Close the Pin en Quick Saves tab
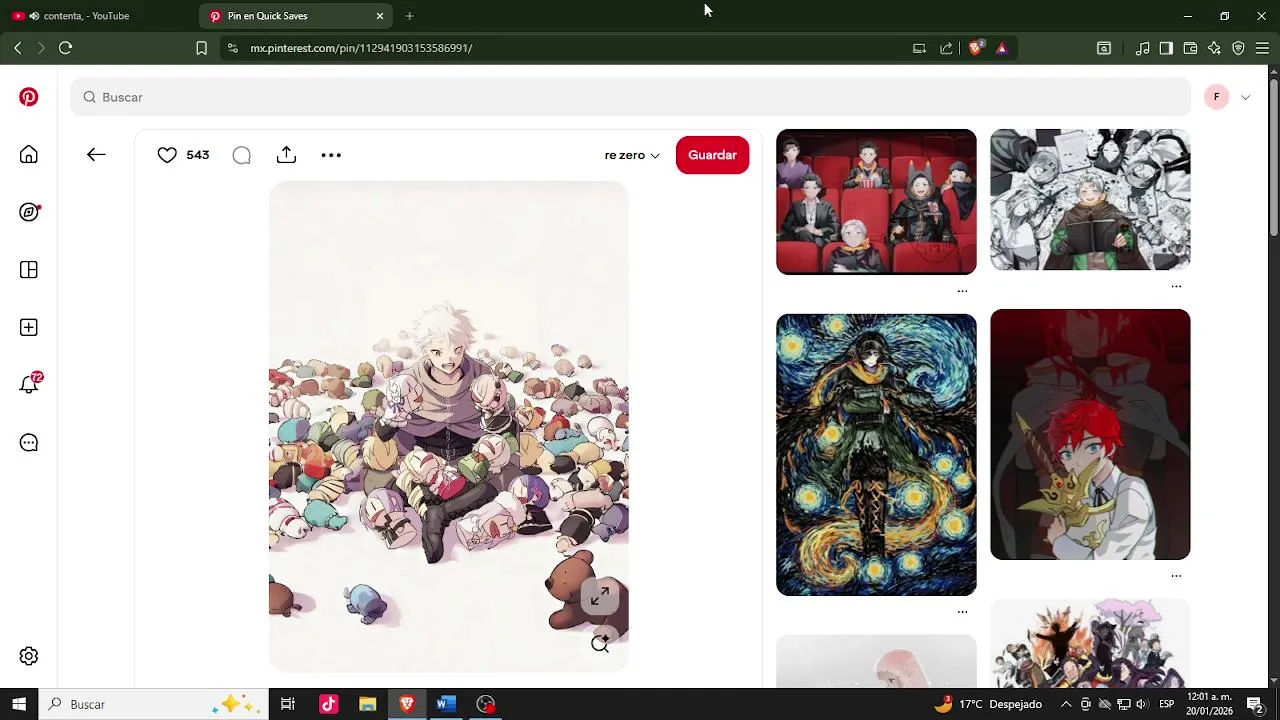 pos(380,16)
